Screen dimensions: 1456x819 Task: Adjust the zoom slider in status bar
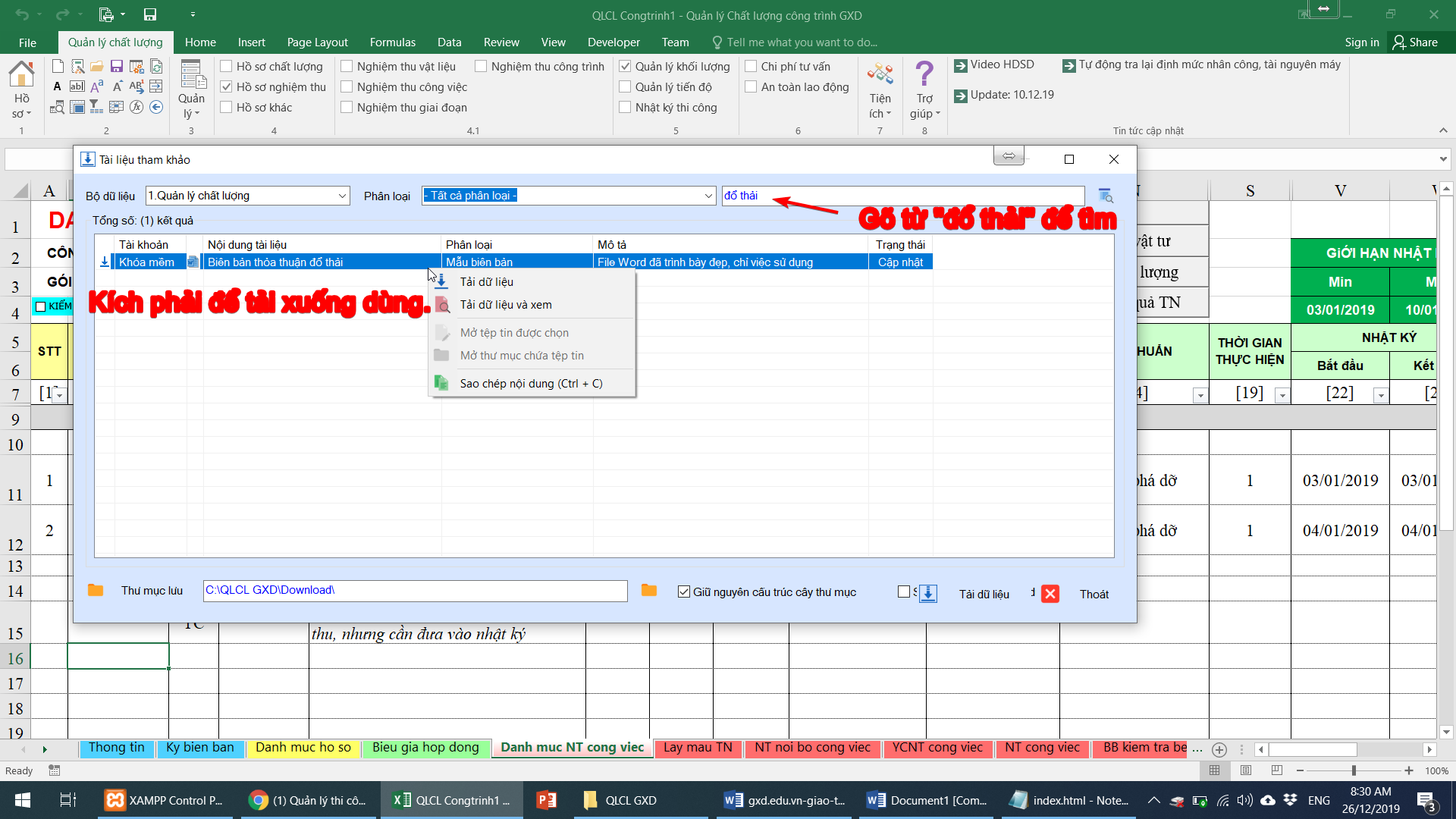[1354, 770]
